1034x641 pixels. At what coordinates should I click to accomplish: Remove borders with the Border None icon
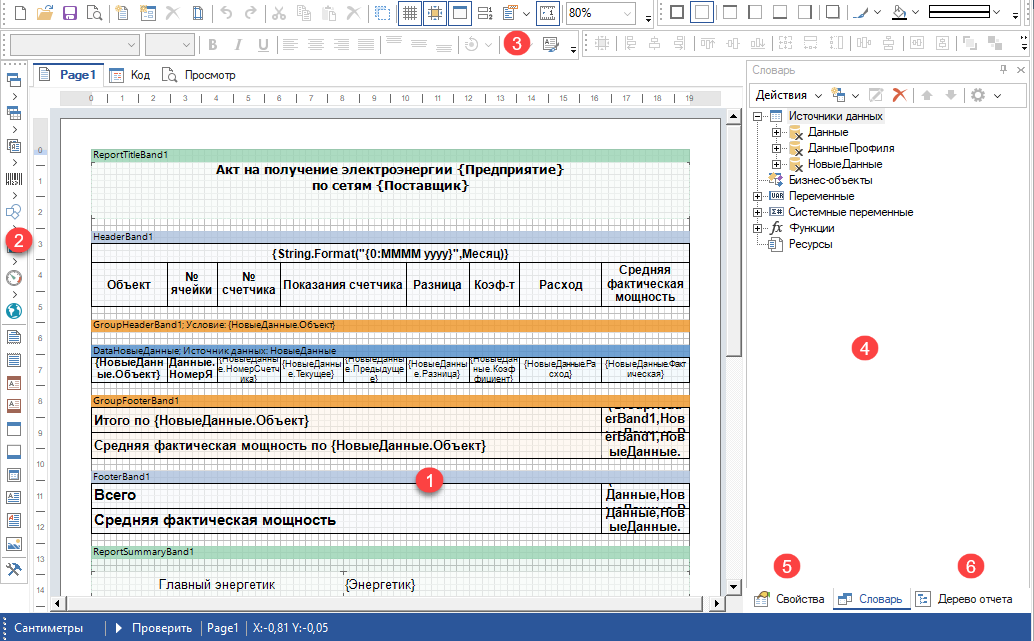point(702,13)
